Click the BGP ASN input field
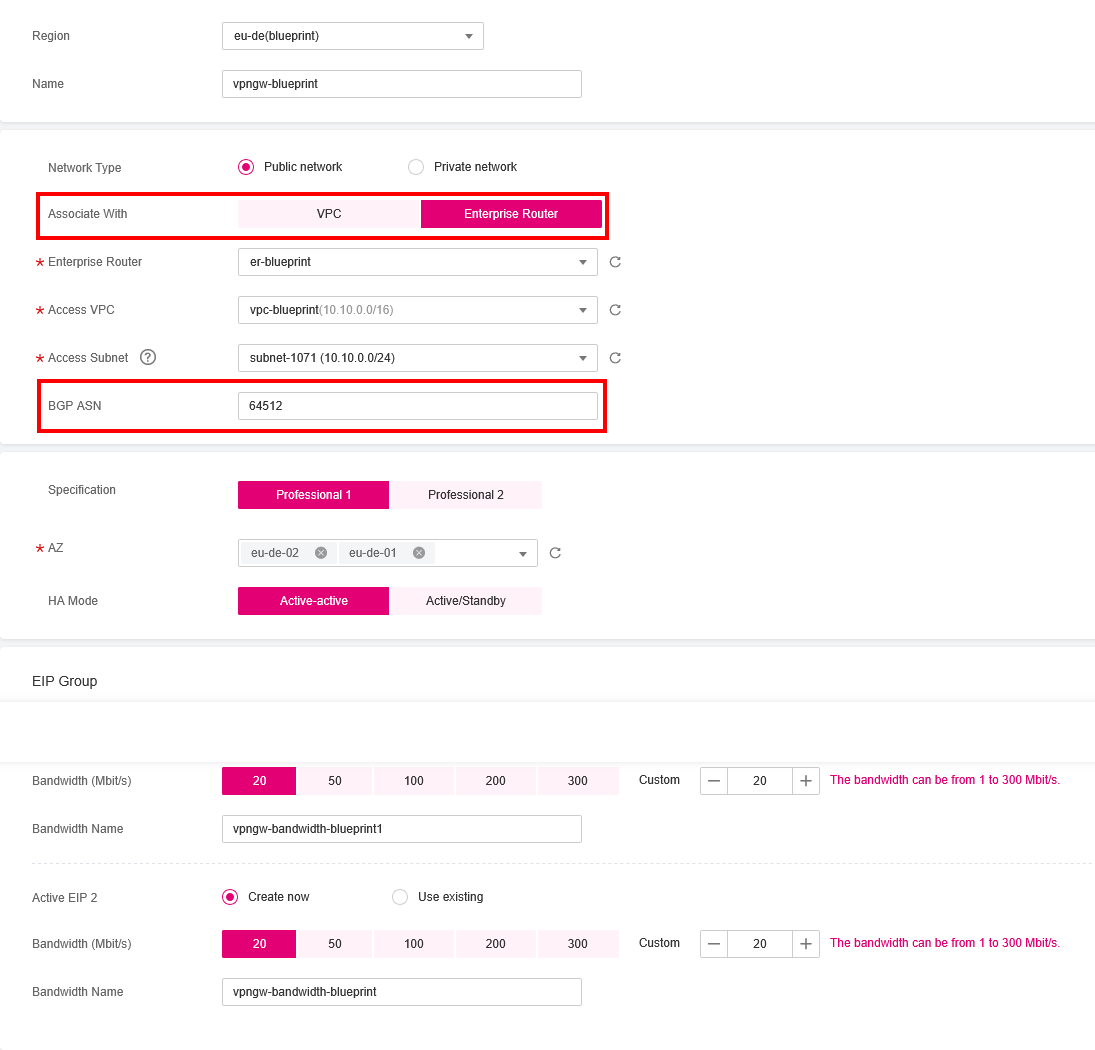Screen dimensions: 1095x1050 (x=417, y=406)
